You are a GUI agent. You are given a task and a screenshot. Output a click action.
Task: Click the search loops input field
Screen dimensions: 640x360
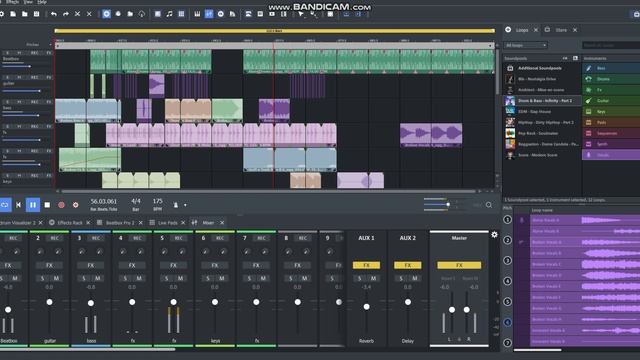pos(611,45)
